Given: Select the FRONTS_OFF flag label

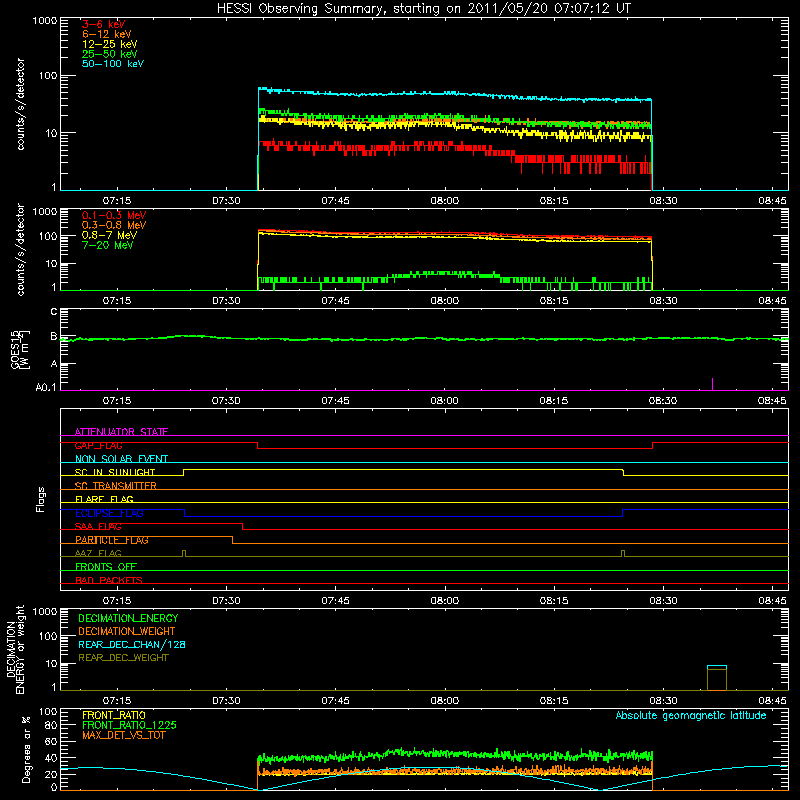Looking at the screenshot, I should click(x=106, y=567).
